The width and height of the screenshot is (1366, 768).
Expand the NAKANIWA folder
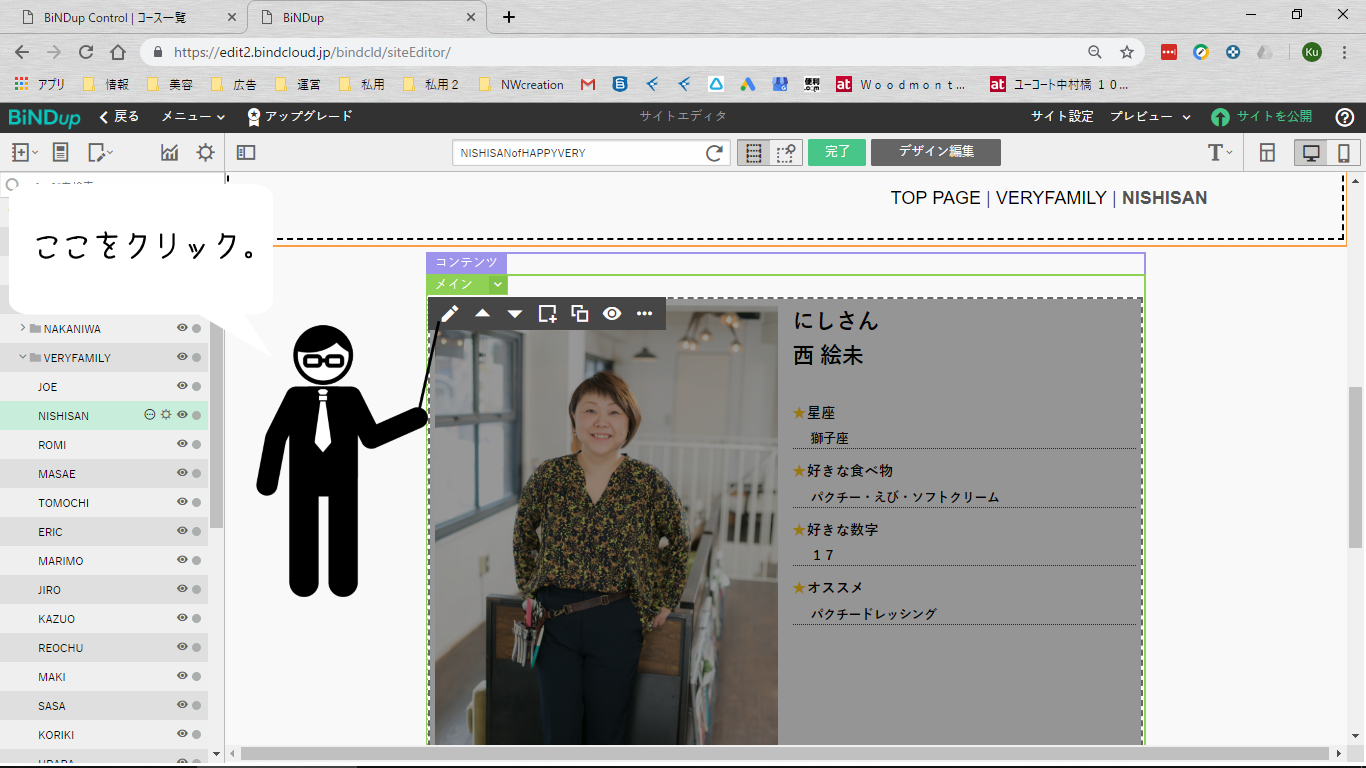(23, 328)
